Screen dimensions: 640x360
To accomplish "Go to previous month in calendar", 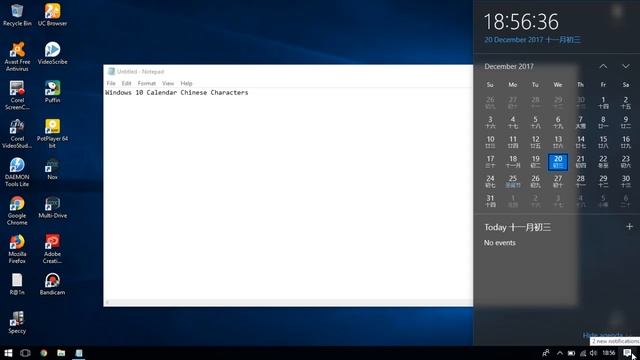I will (603, 66).
